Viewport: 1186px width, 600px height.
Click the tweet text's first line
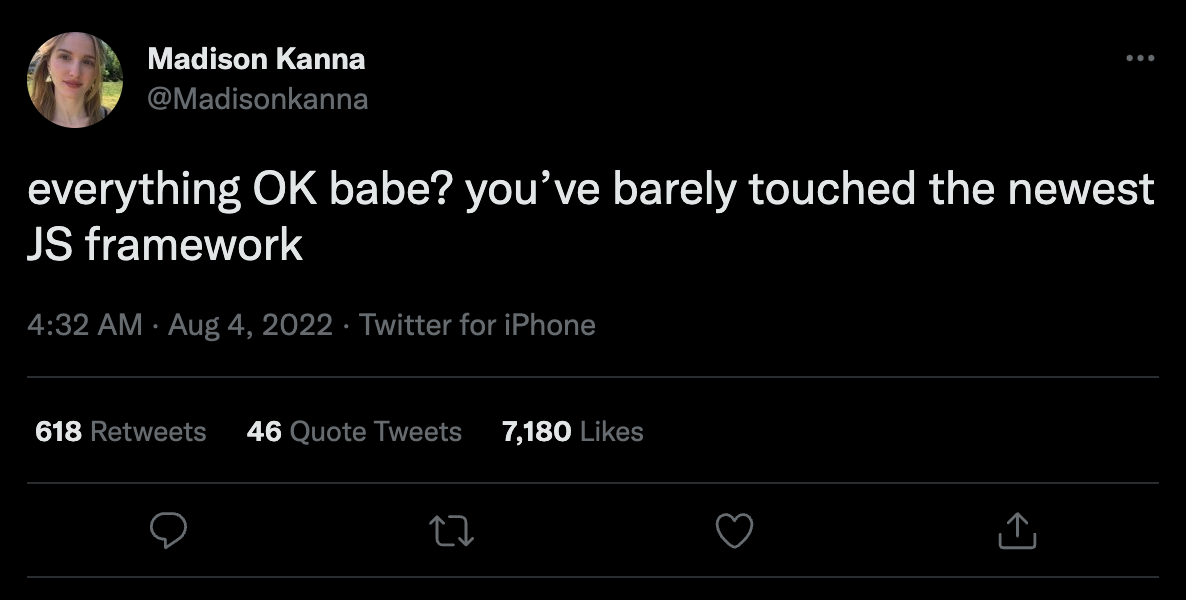(x=590, y=190)
